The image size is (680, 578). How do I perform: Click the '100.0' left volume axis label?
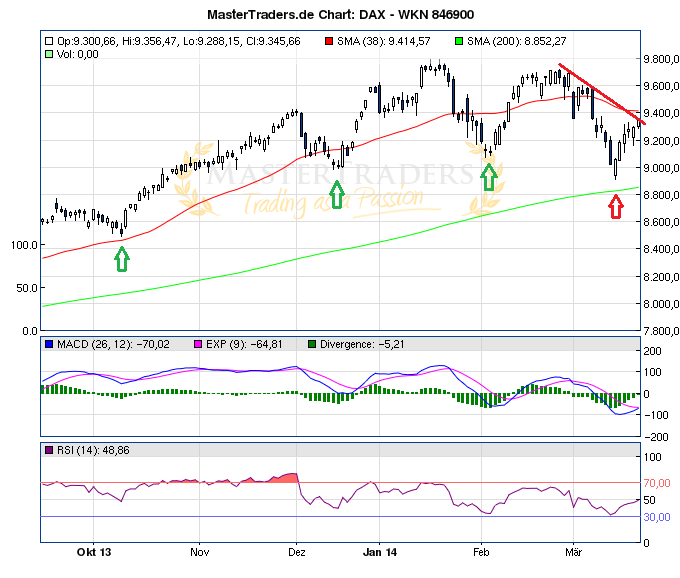click(24, 245)
